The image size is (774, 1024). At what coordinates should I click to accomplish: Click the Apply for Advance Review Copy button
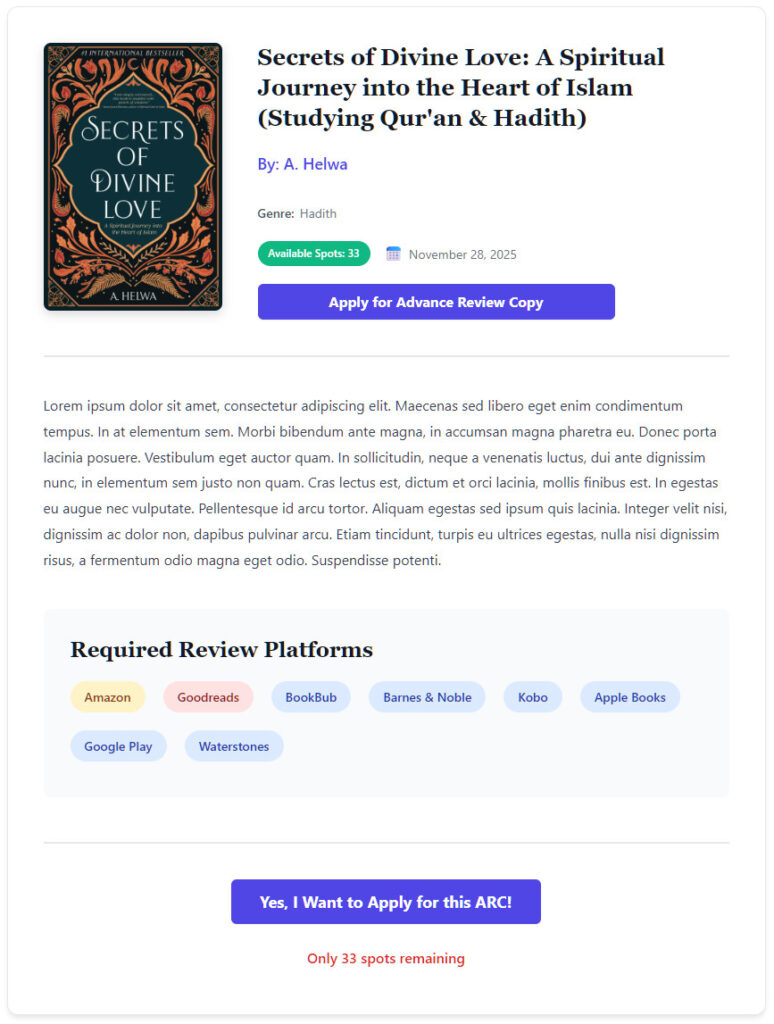(436, 301)
